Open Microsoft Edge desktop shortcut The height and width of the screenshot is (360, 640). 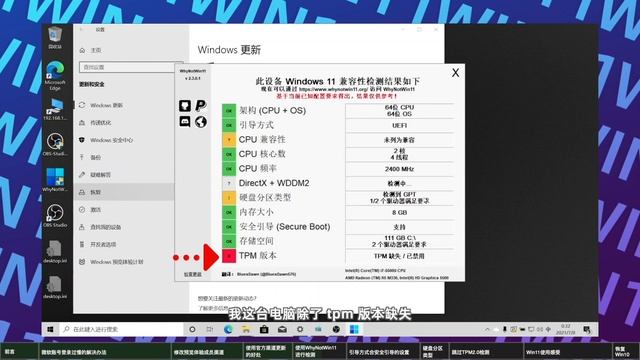coord(55,76)
